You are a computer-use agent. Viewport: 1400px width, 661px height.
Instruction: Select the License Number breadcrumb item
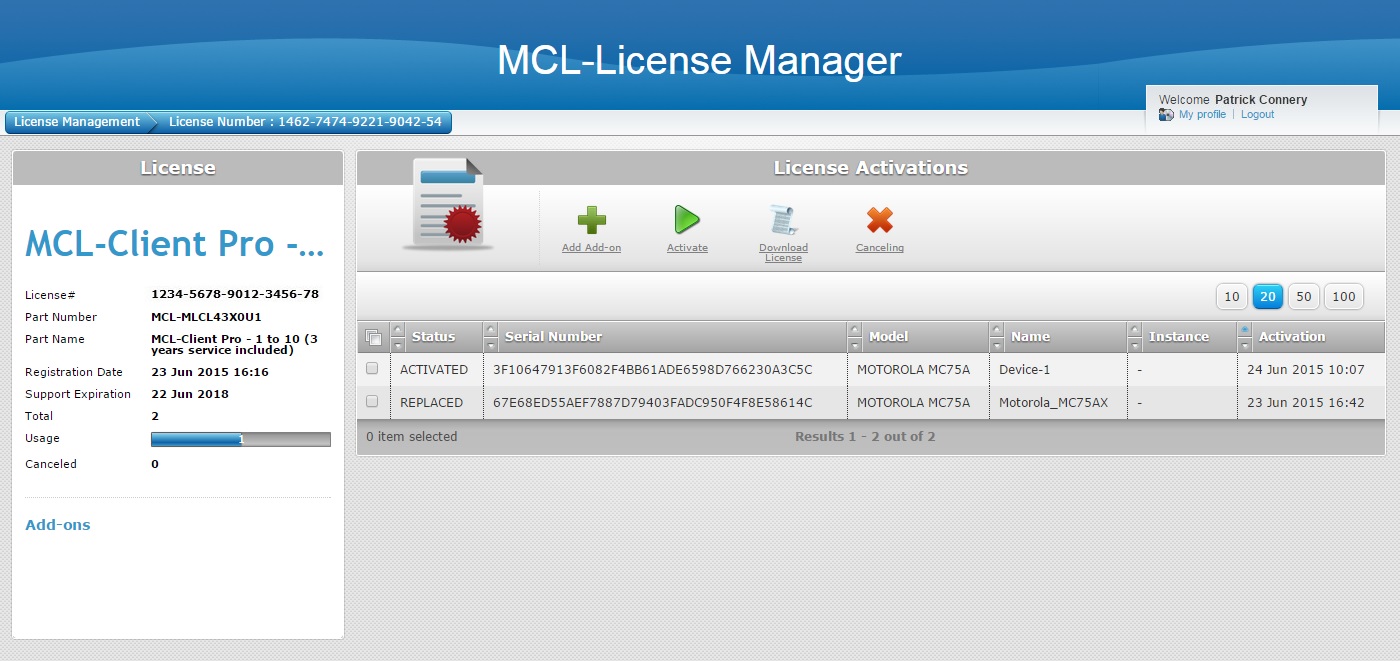[305, 122]
